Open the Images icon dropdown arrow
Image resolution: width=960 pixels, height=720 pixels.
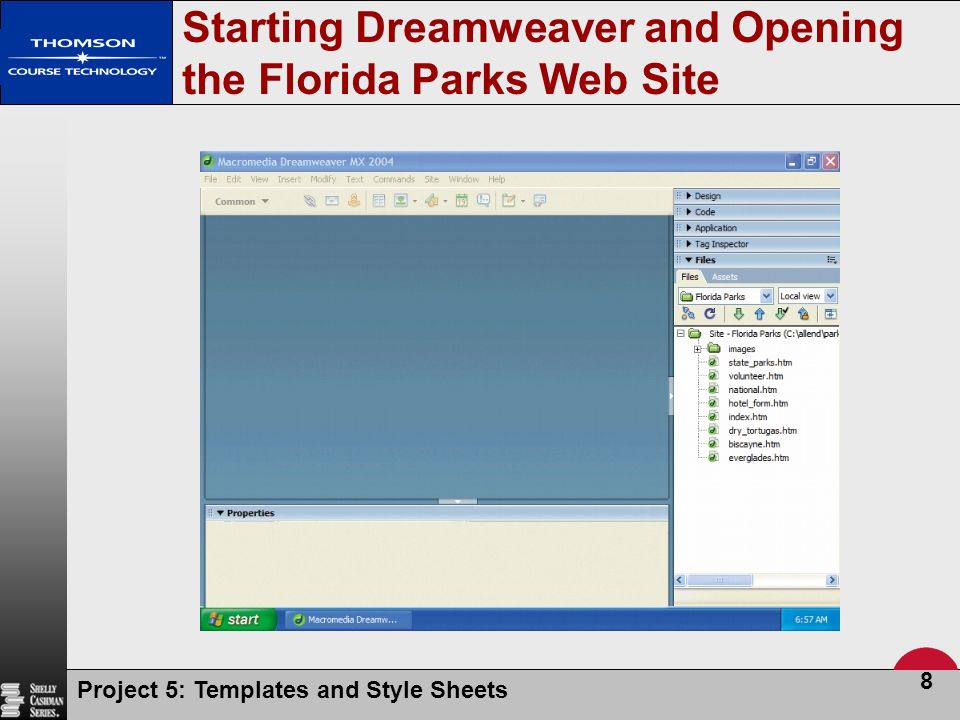click(415, 201)
